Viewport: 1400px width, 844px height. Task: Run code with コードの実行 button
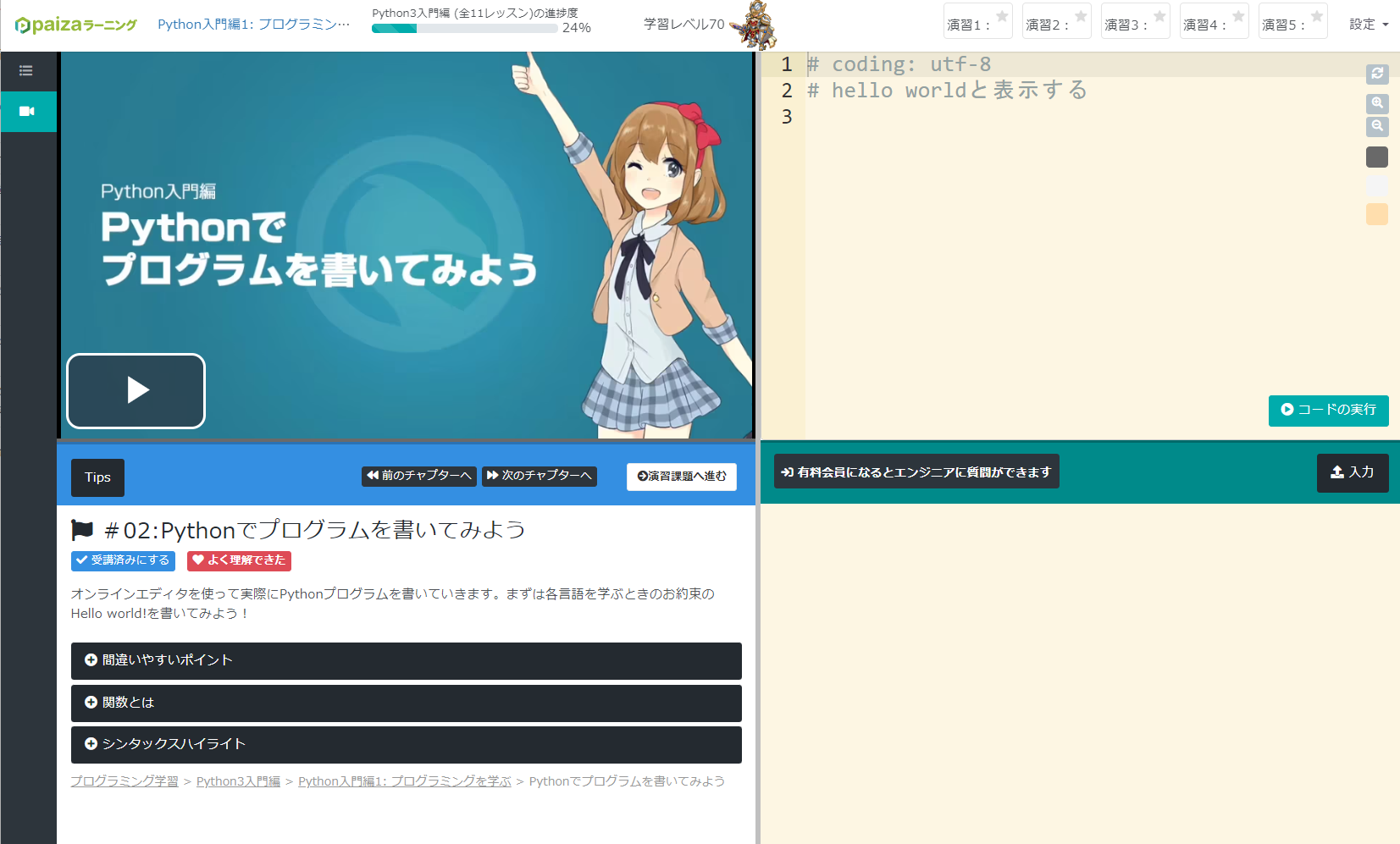click(x=1327, y=411)
